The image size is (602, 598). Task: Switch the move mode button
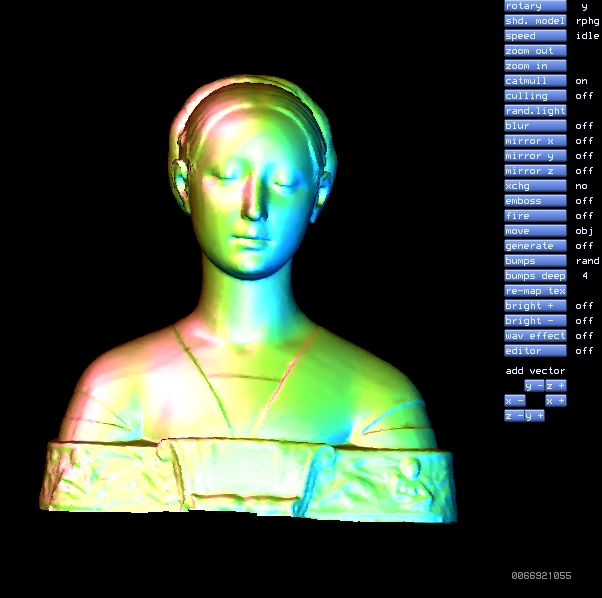coord(535,231)
